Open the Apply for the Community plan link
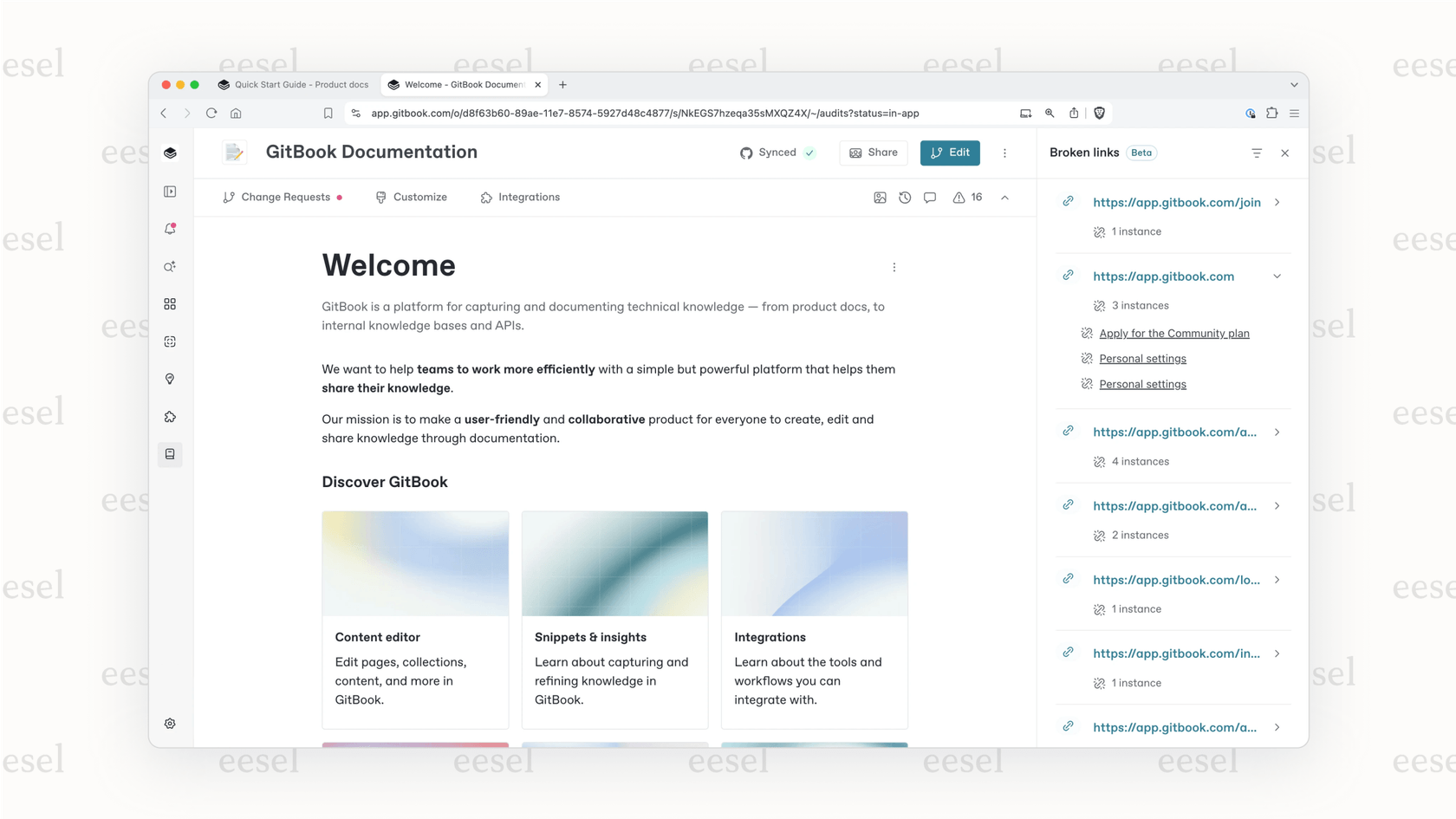 point(1174,333)
